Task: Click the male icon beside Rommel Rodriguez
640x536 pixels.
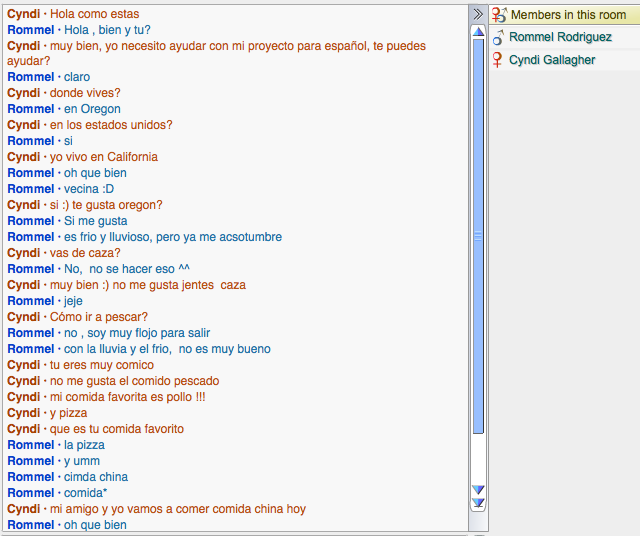Action: point(497,37)
